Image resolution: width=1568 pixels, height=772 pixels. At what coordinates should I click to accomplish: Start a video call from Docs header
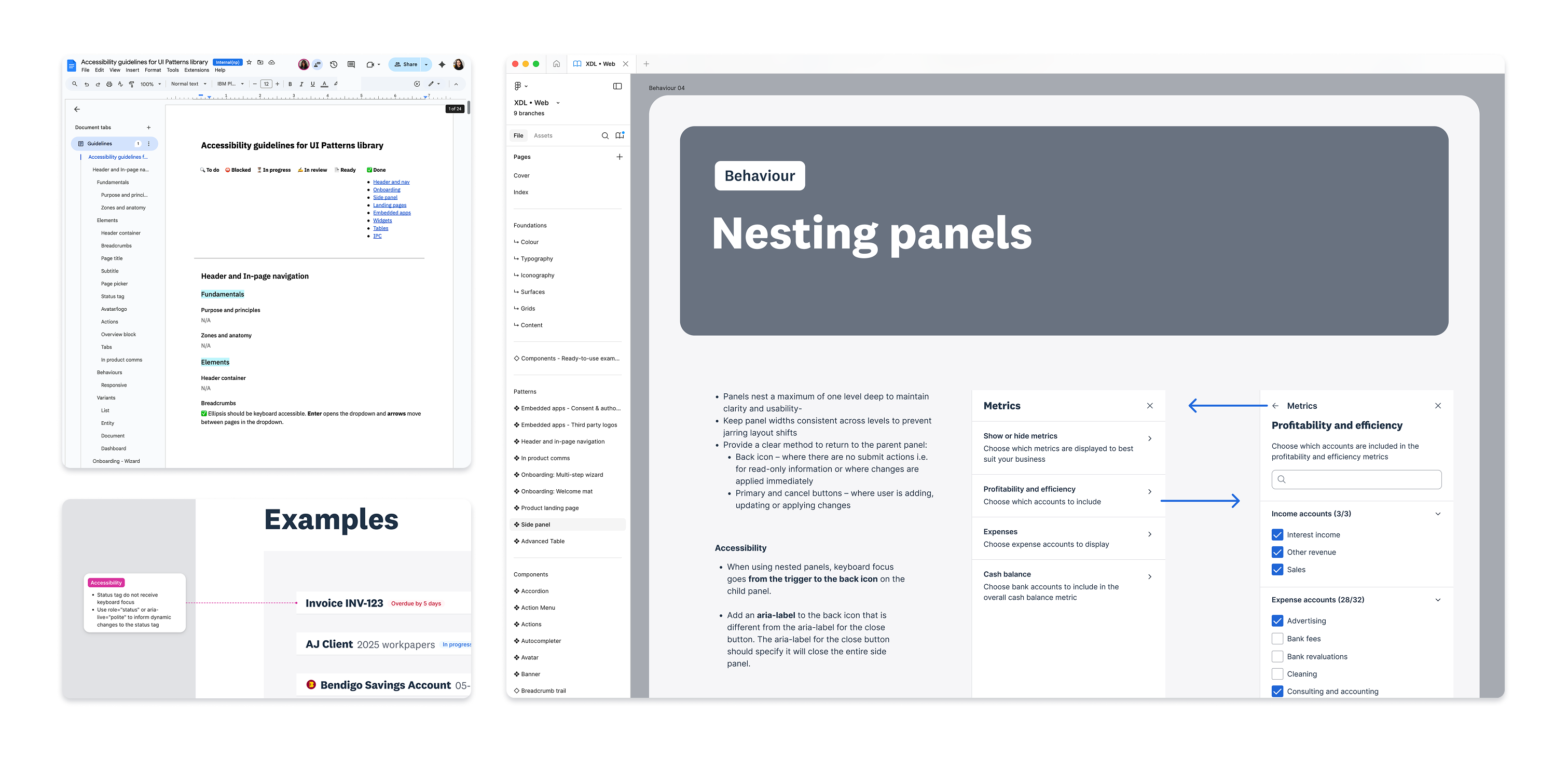pos(370,64)
